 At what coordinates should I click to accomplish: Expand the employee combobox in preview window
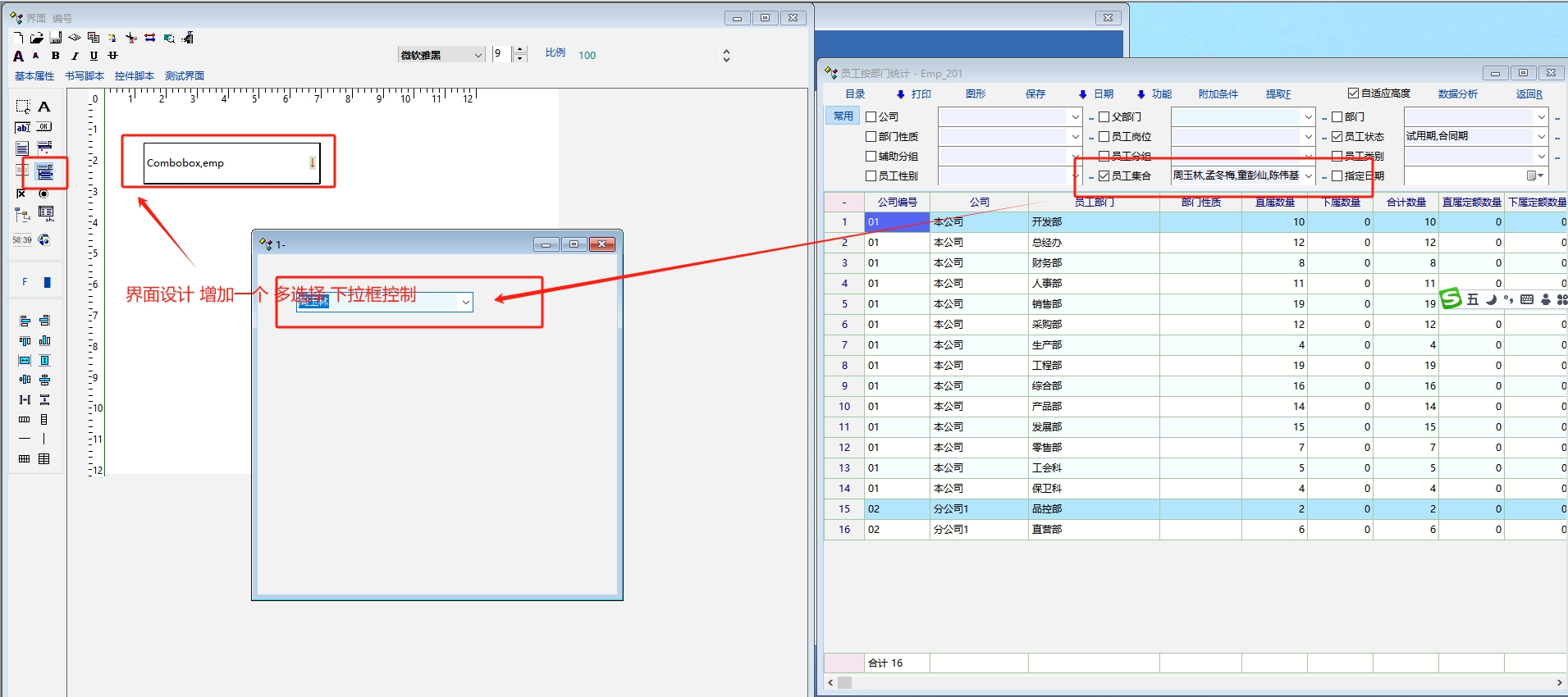coord(465,303)
